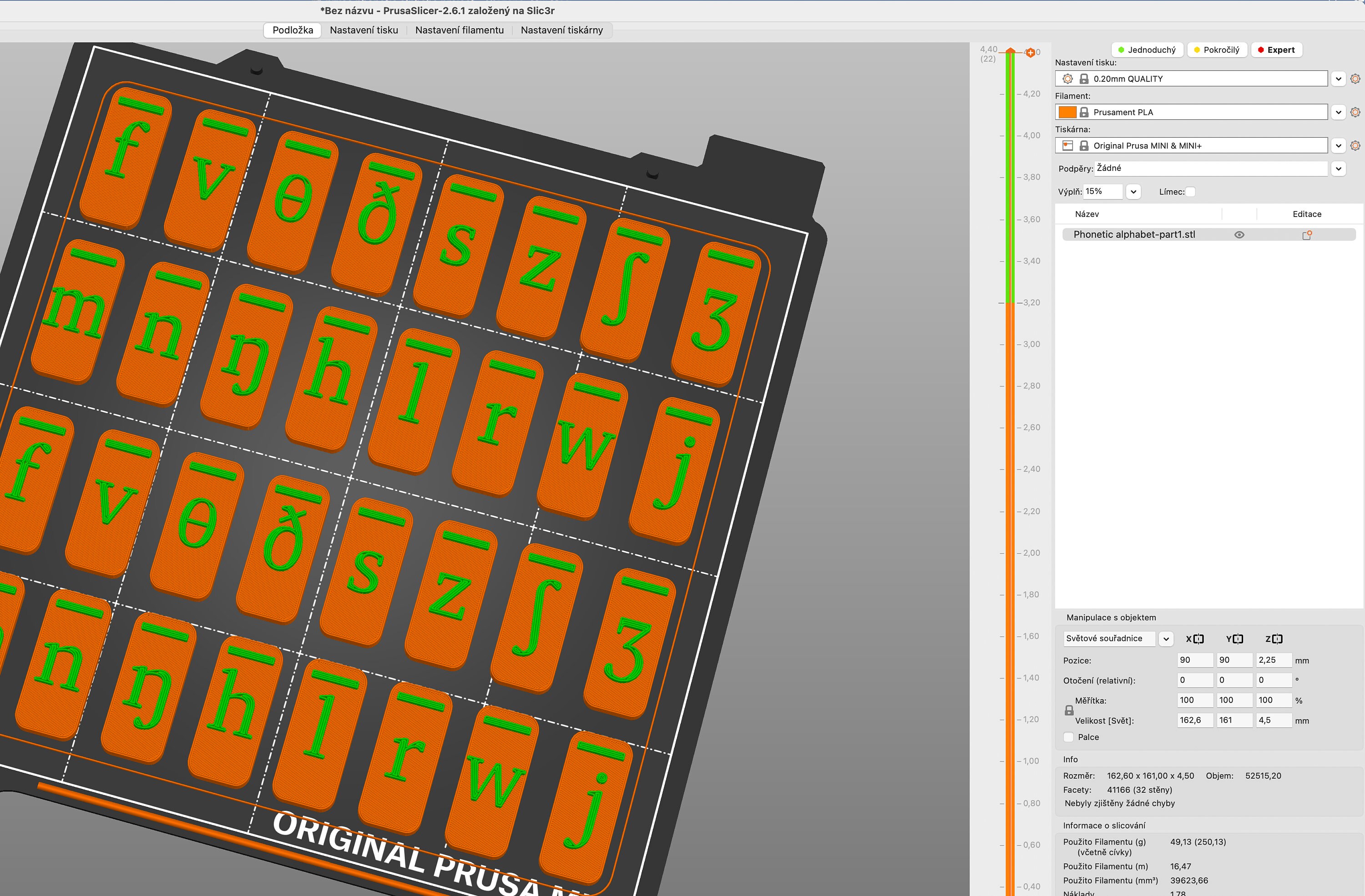The image size is (1365, 896).
Task: Switch to the Nastavení tisku tab
Action: 365,30
